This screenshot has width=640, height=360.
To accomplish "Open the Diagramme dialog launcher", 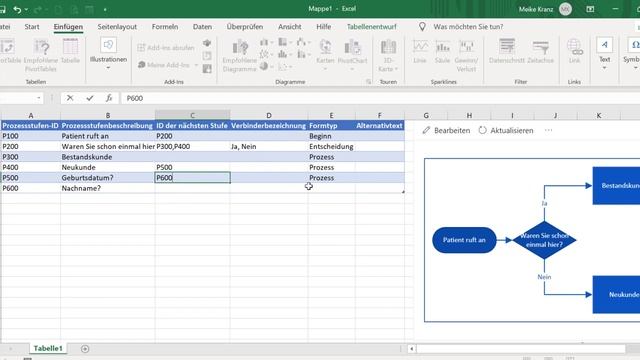I will click(x=368, y=82).
